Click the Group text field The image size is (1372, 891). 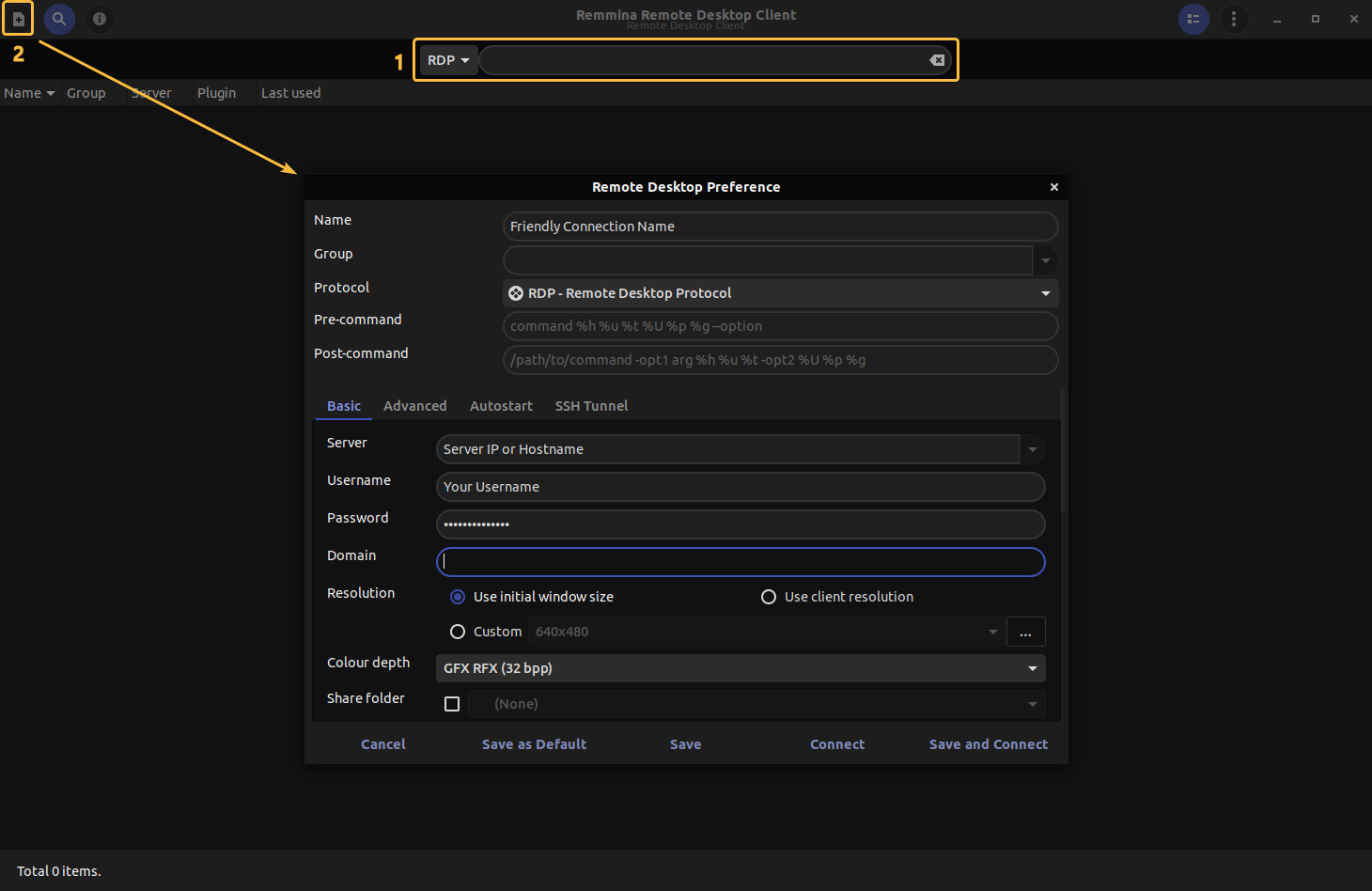coord(768,260)
